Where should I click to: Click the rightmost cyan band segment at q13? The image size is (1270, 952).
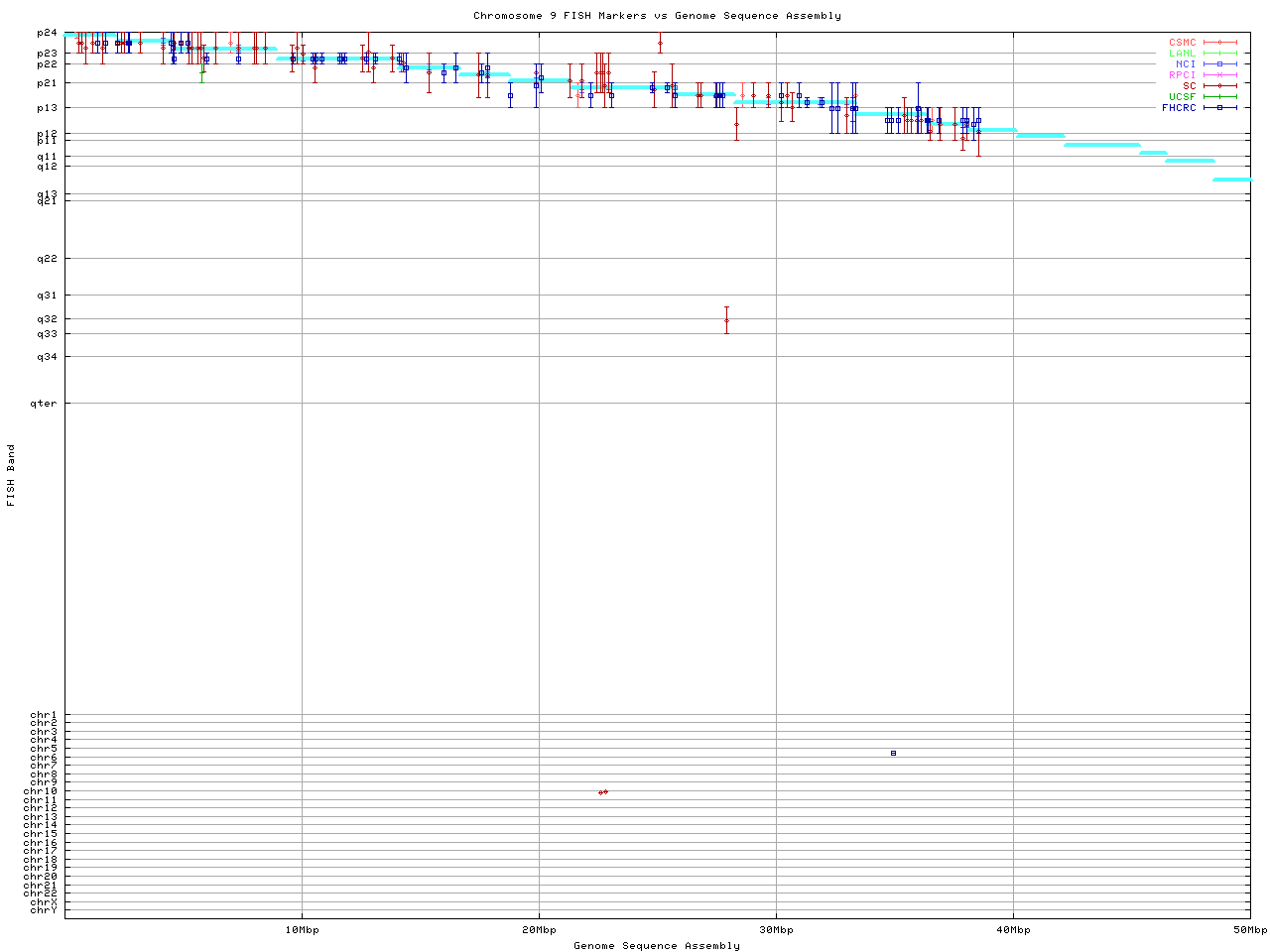(1231, 179)
